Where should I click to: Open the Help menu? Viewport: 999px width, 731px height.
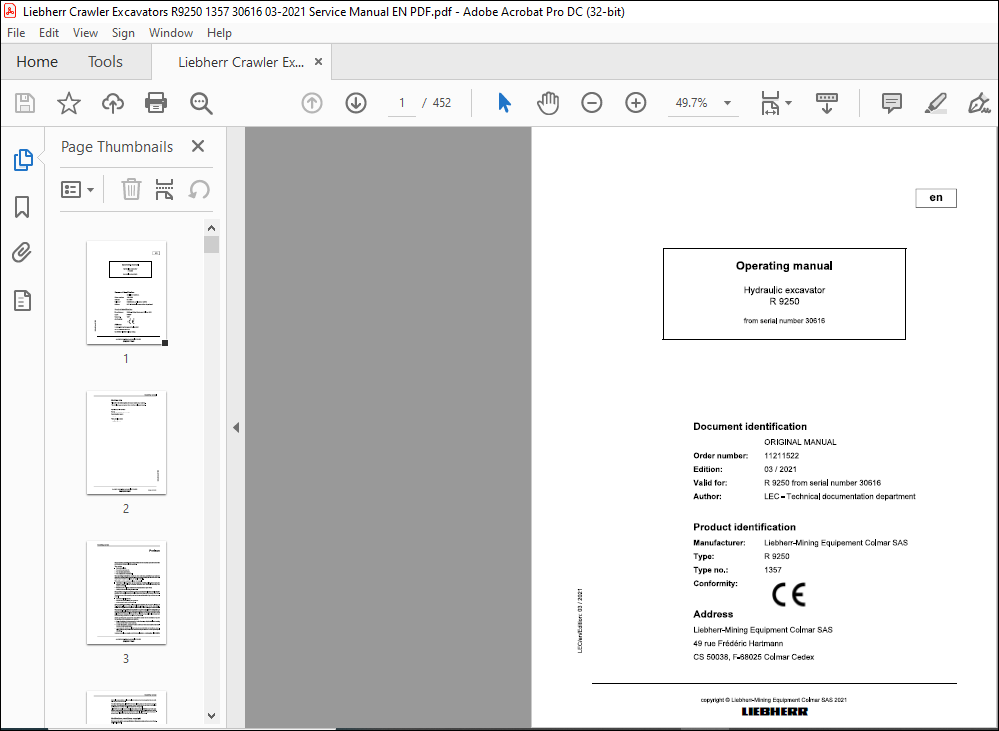[219, 33]
